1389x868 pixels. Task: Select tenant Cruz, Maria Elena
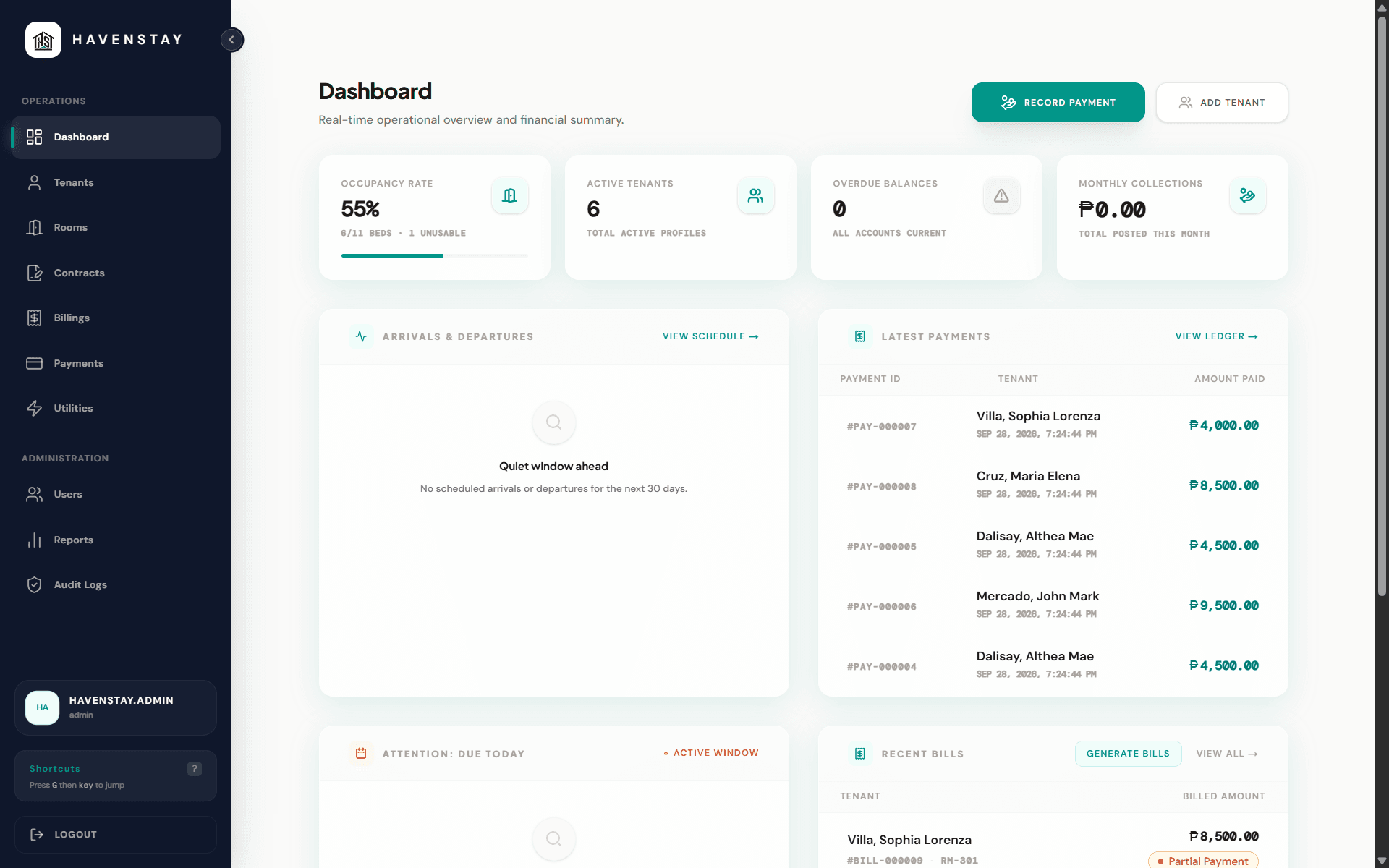coord(1028,476)
